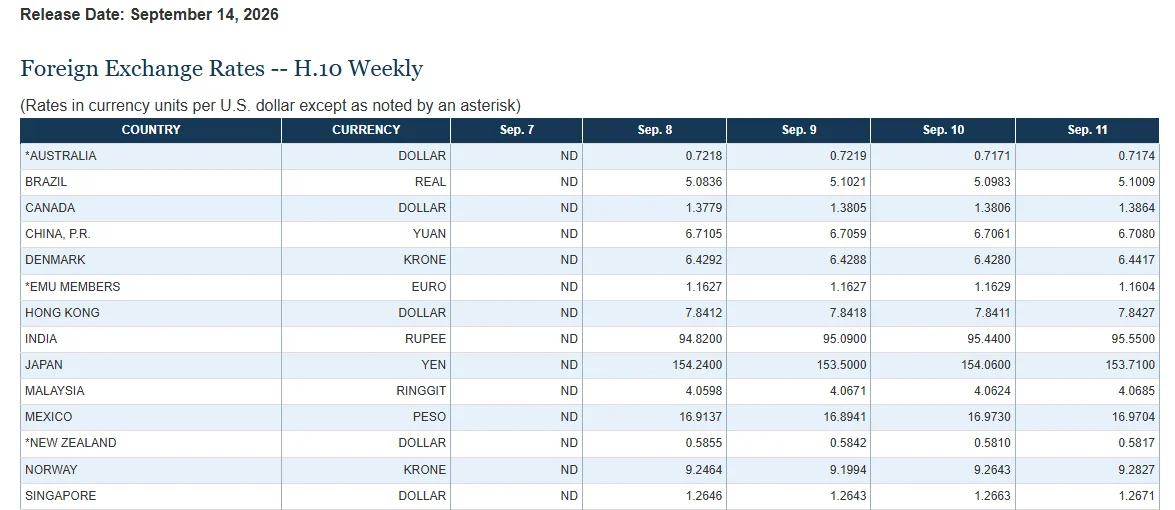
Task: Click Canada's Sep. 11 rate 1.3864
Action: click(x=1087, y=208)
